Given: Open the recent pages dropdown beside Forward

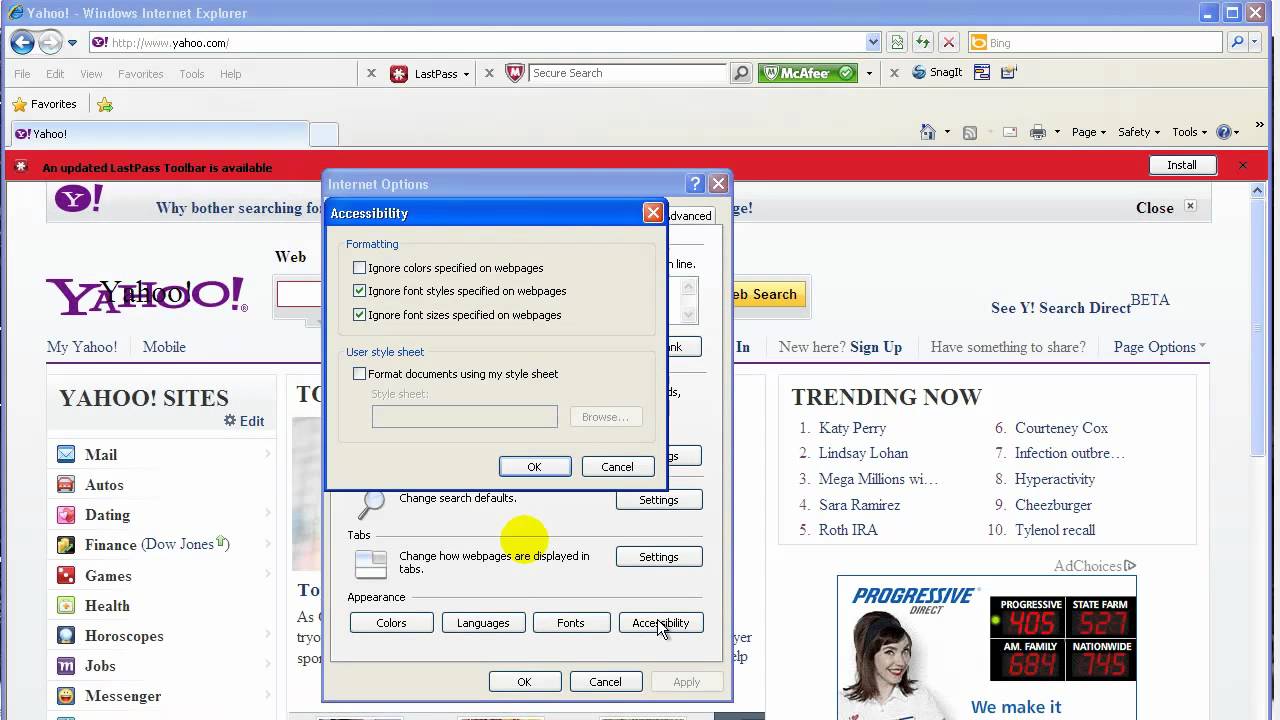Looking at the screenshot, I should (72, 43).
